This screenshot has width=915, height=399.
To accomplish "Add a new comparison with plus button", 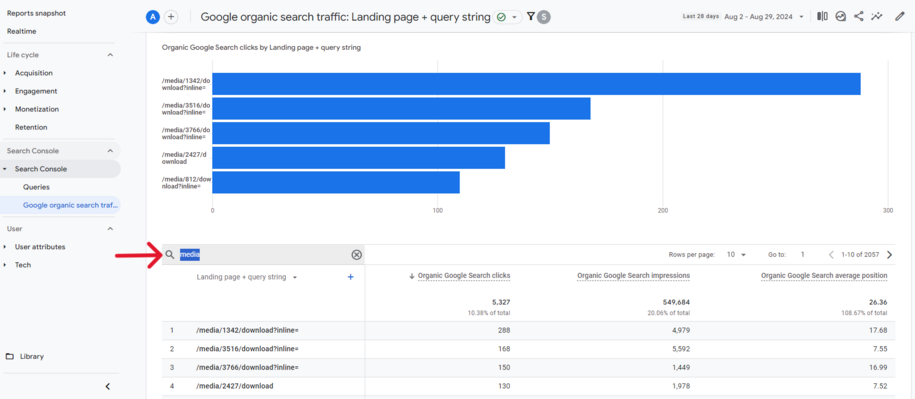I will pyautogui.click(x=171, y=17).
